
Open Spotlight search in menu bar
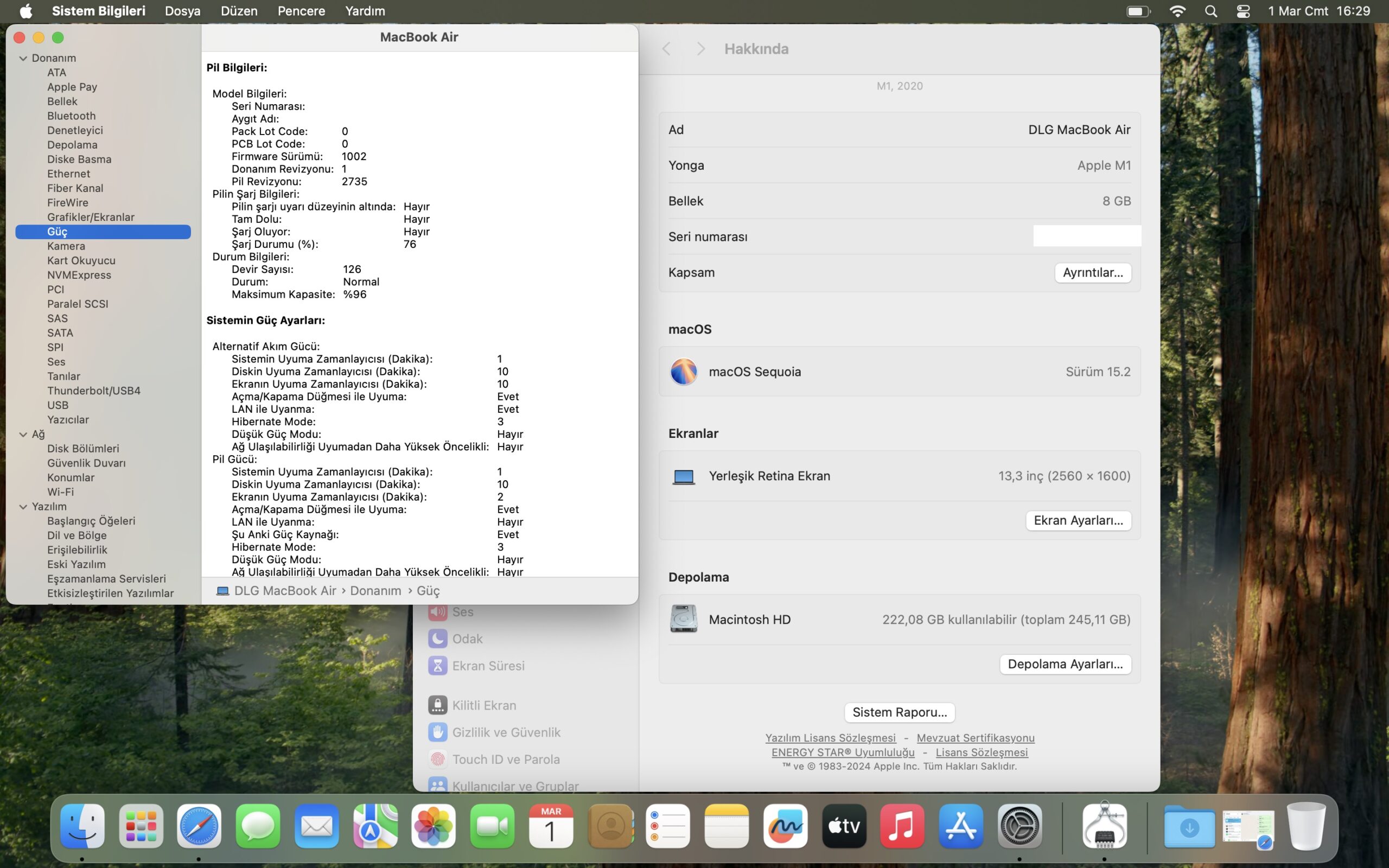click(x=1211, y=11)
